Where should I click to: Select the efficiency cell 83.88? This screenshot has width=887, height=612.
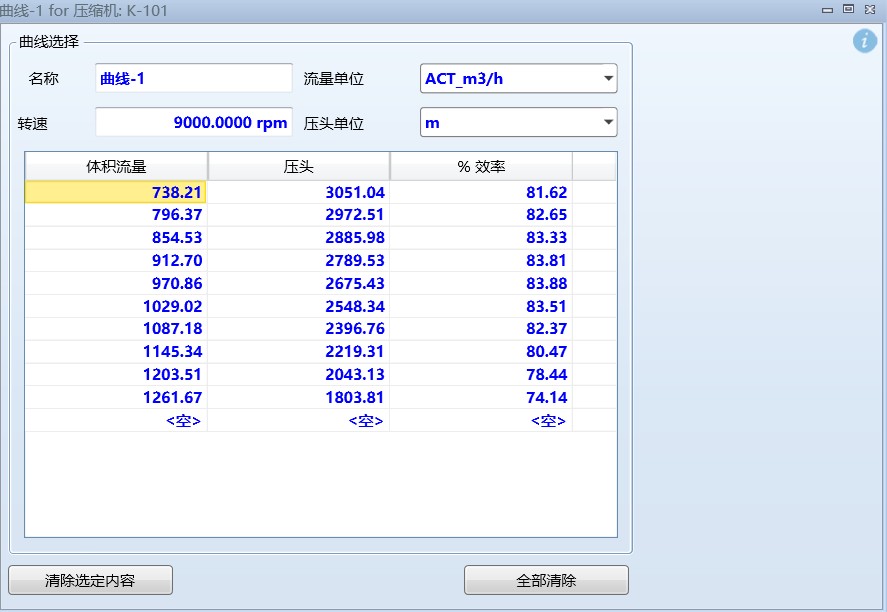481,283
